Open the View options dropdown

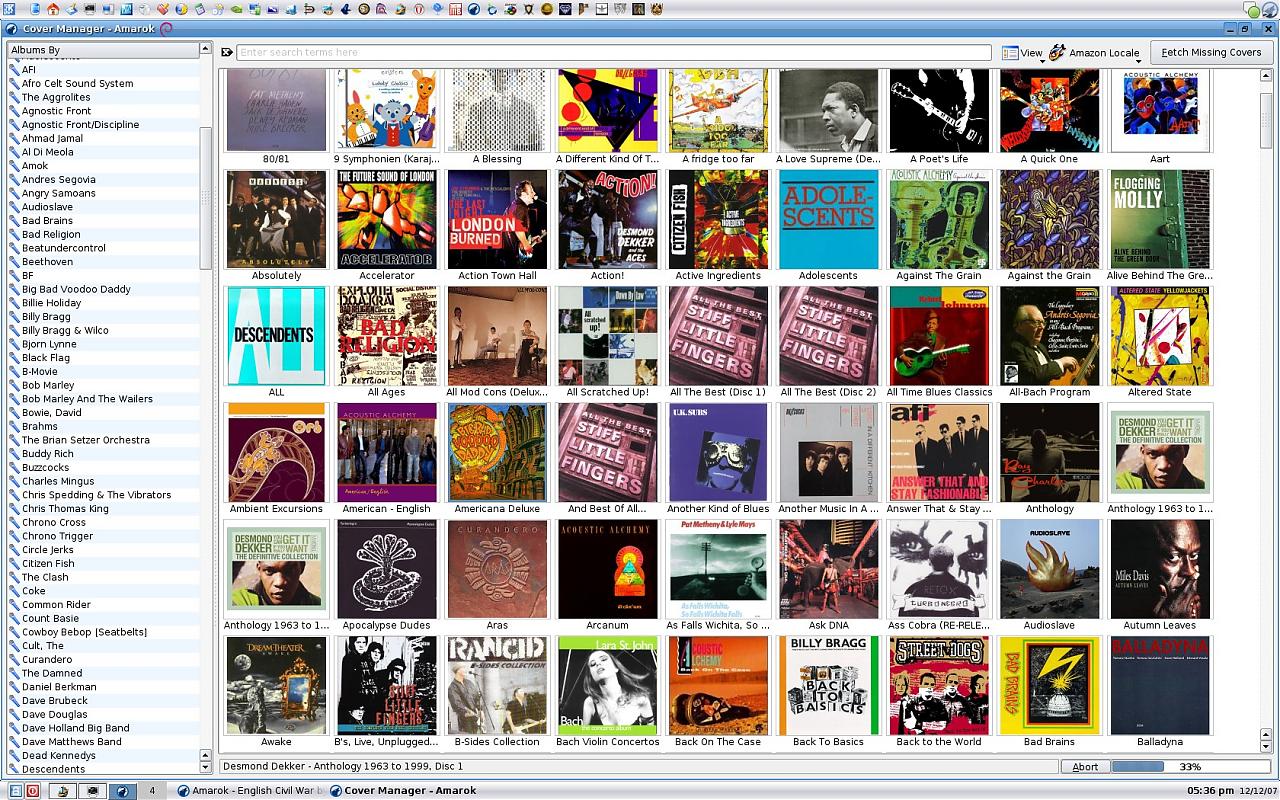pos(1023,52)
